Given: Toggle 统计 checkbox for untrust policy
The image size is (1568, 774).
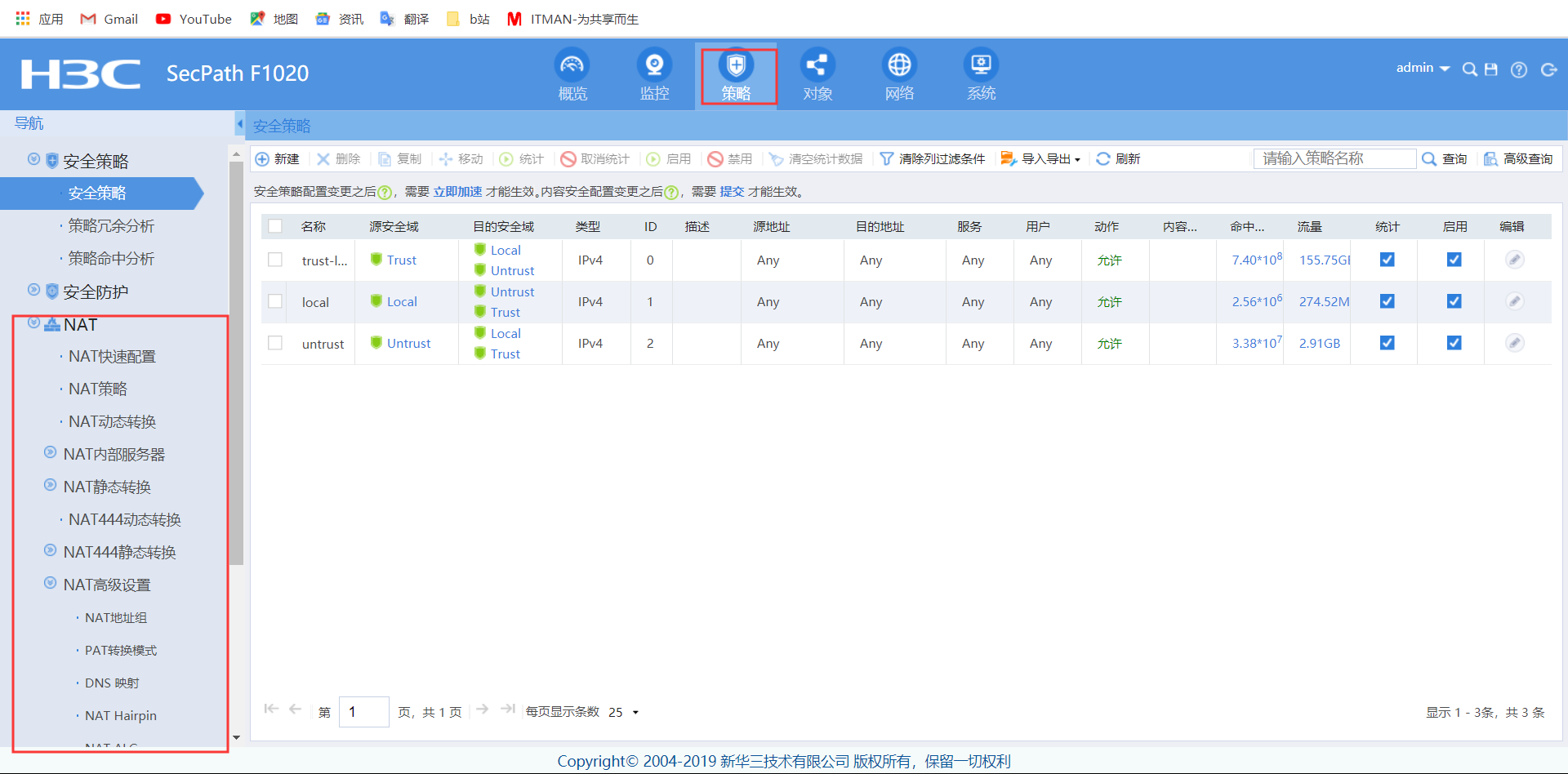Looking at the screenshot, I should (1387, 343).
